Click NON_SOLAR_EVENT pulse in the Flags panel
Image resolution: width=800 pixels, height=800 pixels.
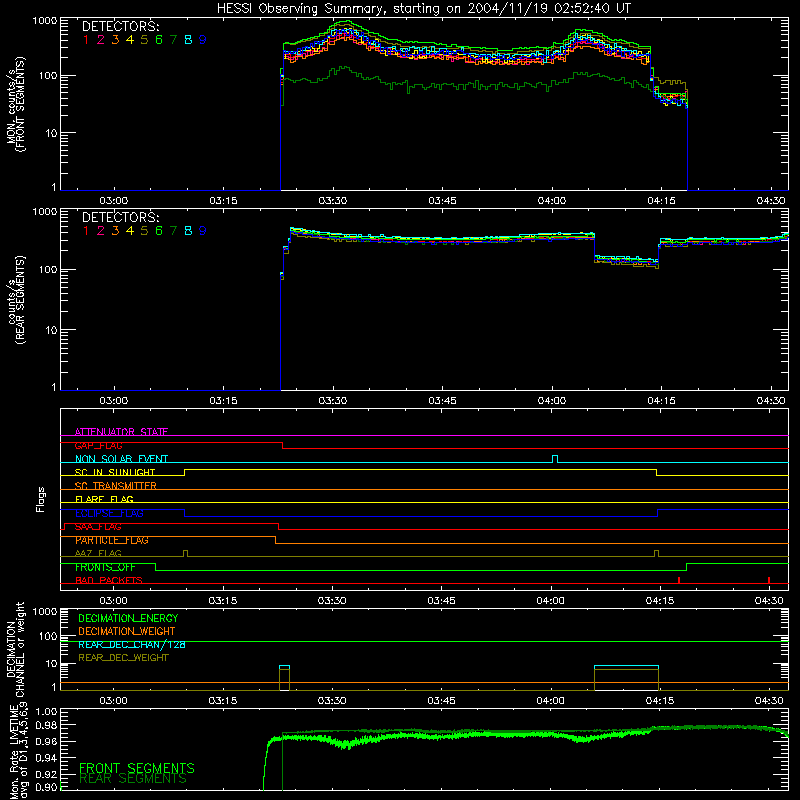click(555, 459)
